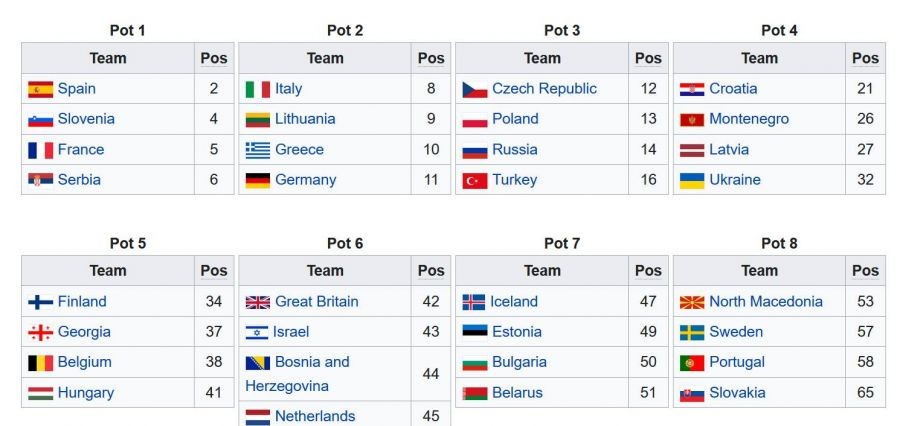Click the Spain flag icon
This screenshot has height=426, width=900.
40,89
